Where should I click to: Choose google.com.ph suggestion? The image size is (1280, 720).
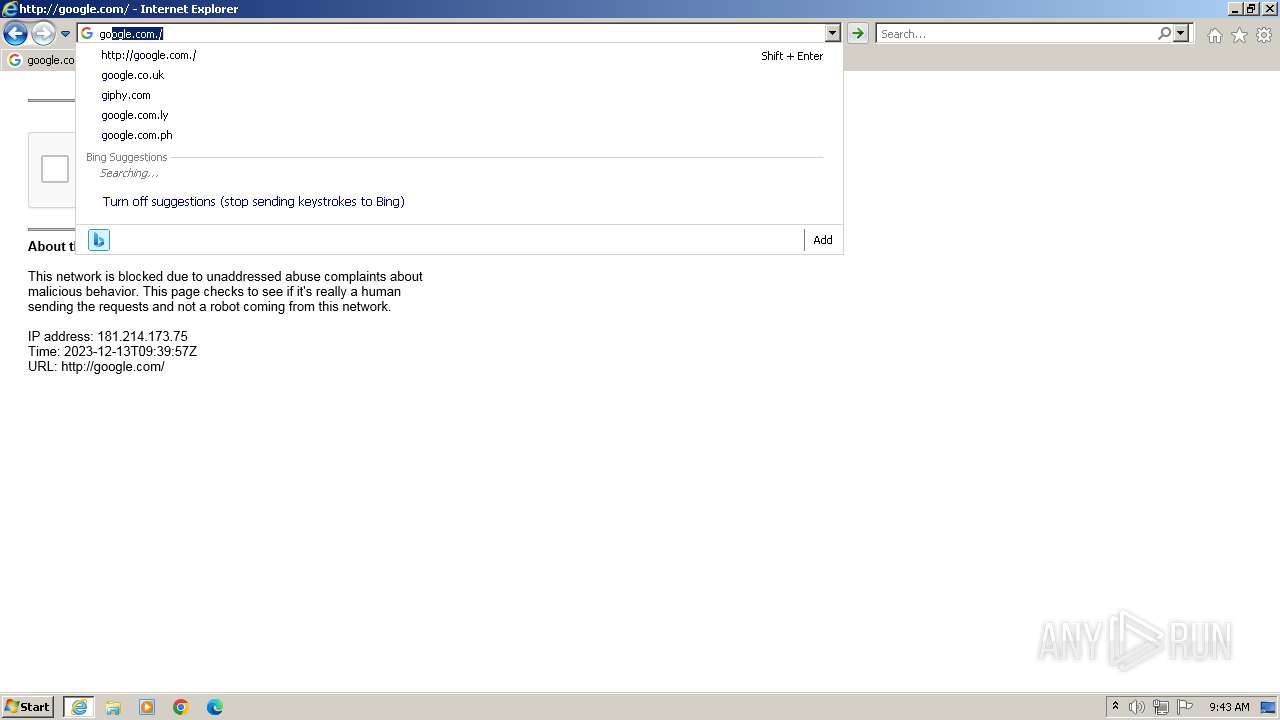coord(460,135)
